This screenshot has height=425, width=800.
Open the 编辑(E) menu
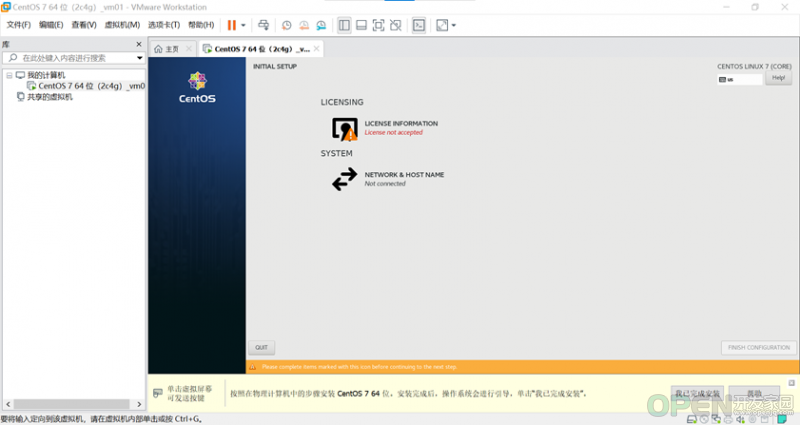51,25
